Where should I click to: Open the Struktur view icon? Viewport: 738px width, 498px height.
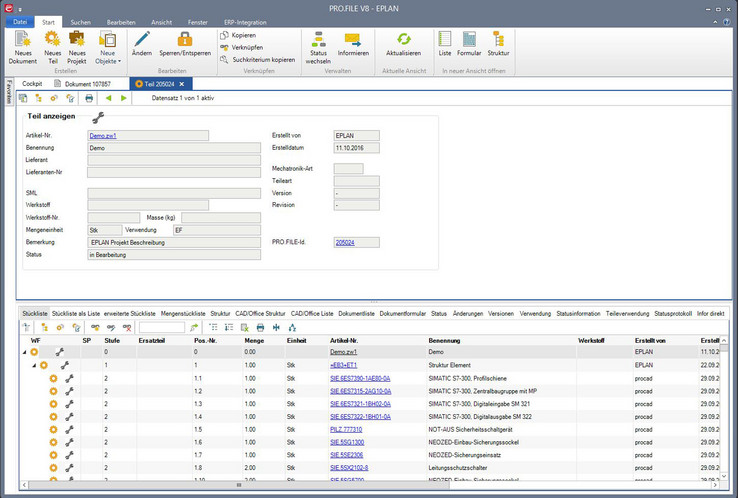(498, 41)
